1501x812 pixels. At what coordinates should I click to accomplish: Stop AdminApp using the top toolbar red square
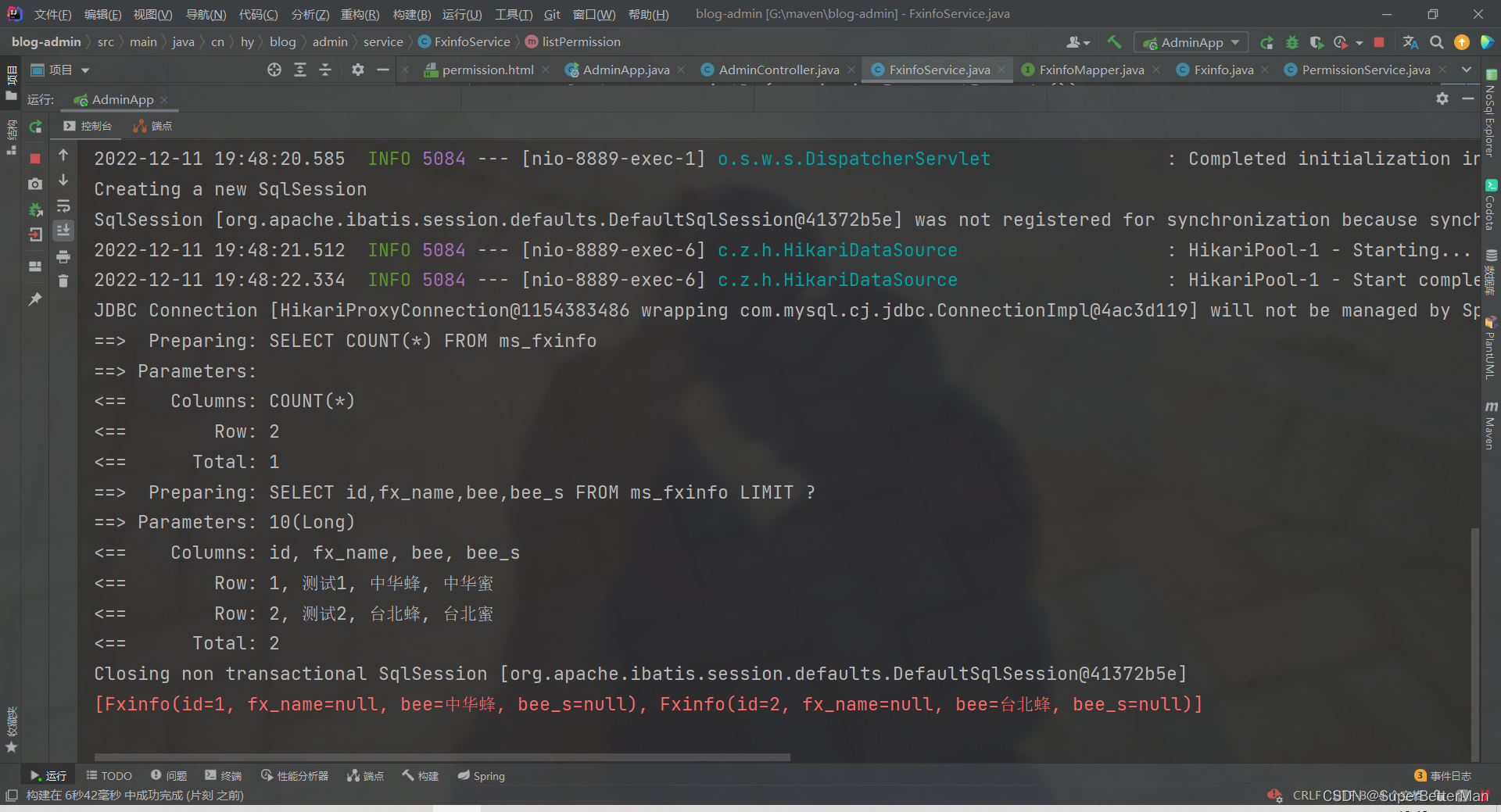pos(1379,42)
